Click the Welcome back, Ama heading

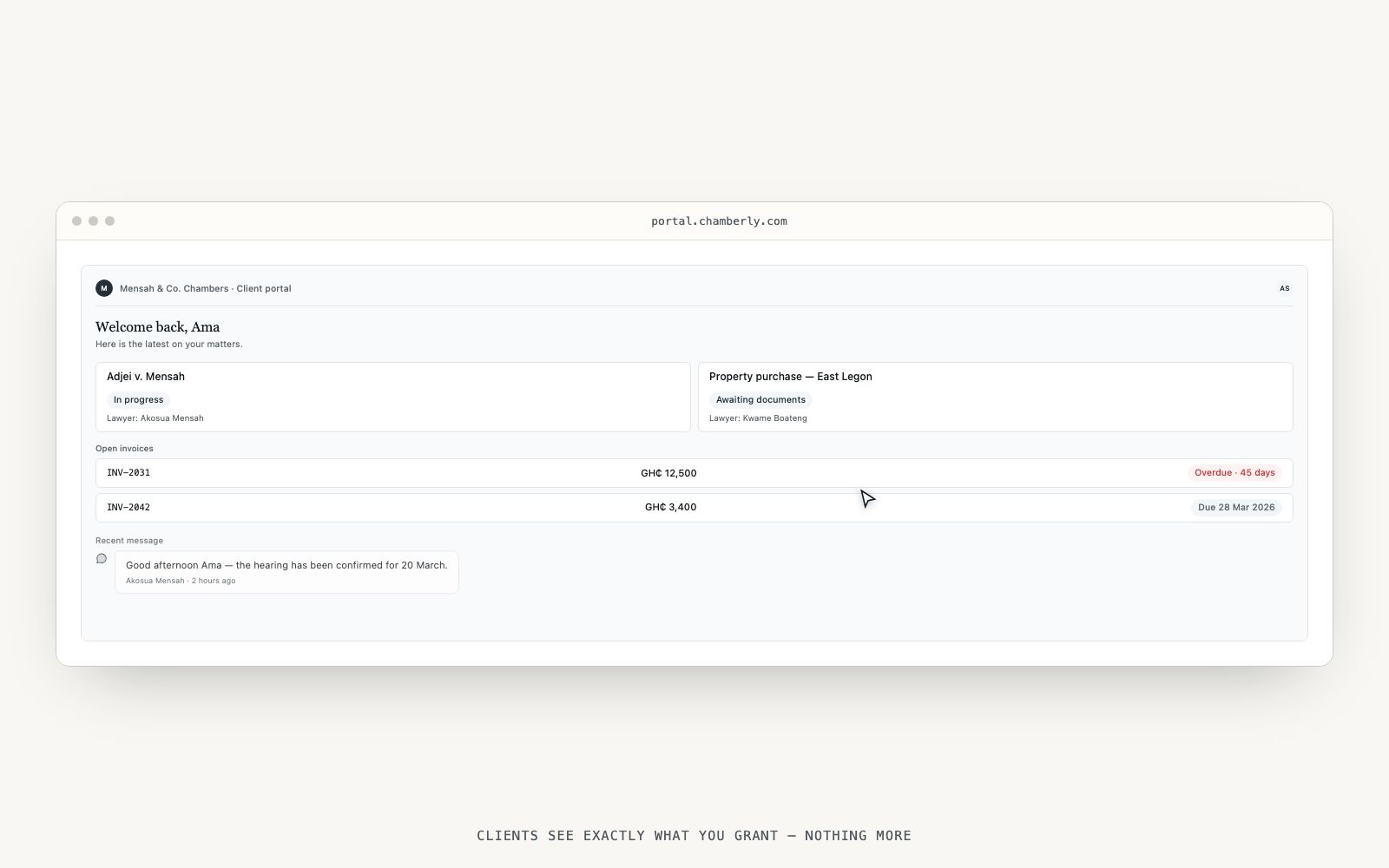[x=157, y=327]
